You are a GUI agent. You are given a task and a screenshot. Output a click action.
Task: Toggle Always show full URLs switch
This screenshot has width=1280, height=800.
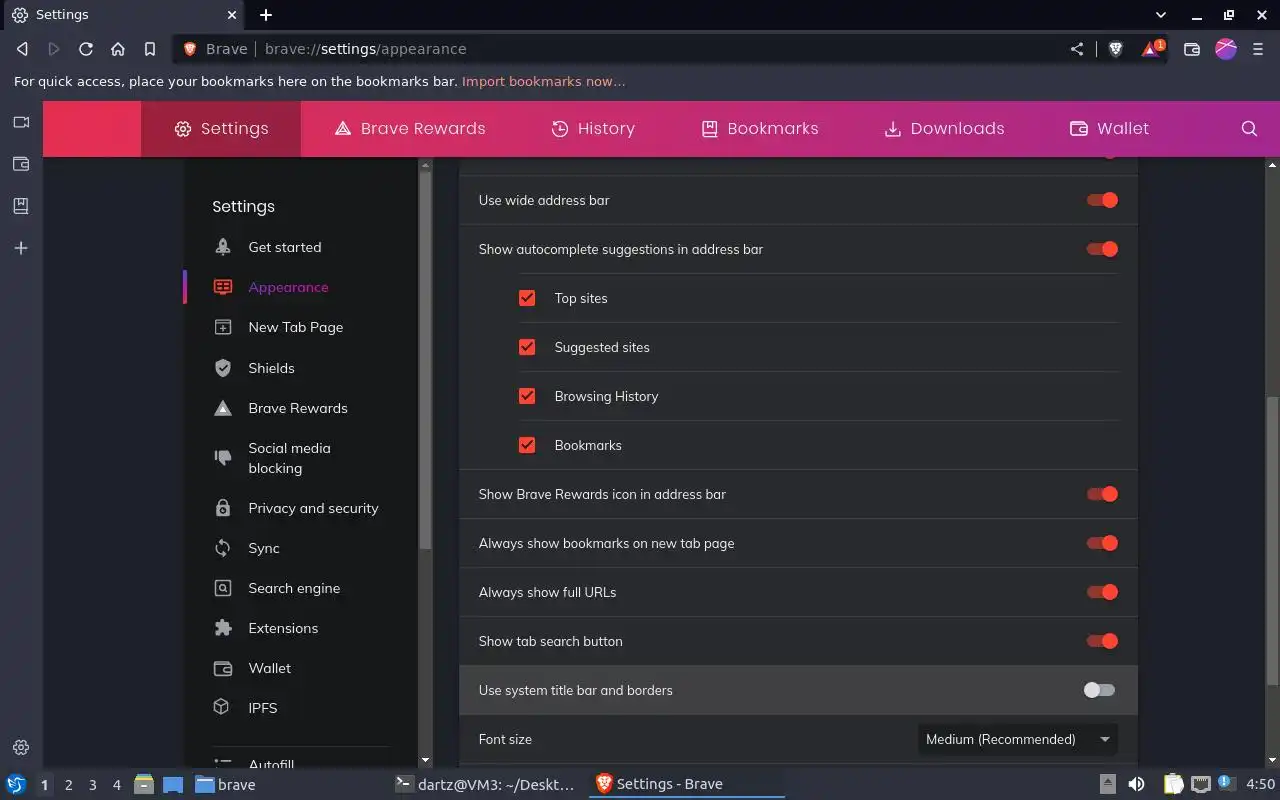(1102, 592)
